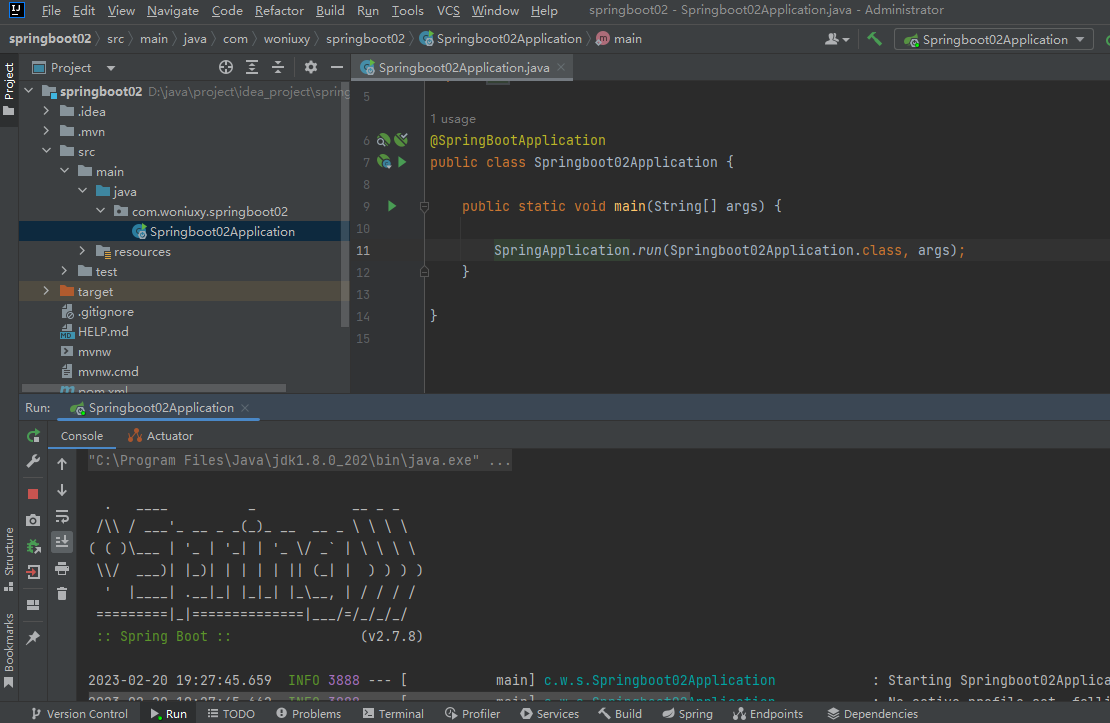Open the wrench icon to modify run configuration
The width and height of the screenshot is (1110, 723).
[33, 462]
